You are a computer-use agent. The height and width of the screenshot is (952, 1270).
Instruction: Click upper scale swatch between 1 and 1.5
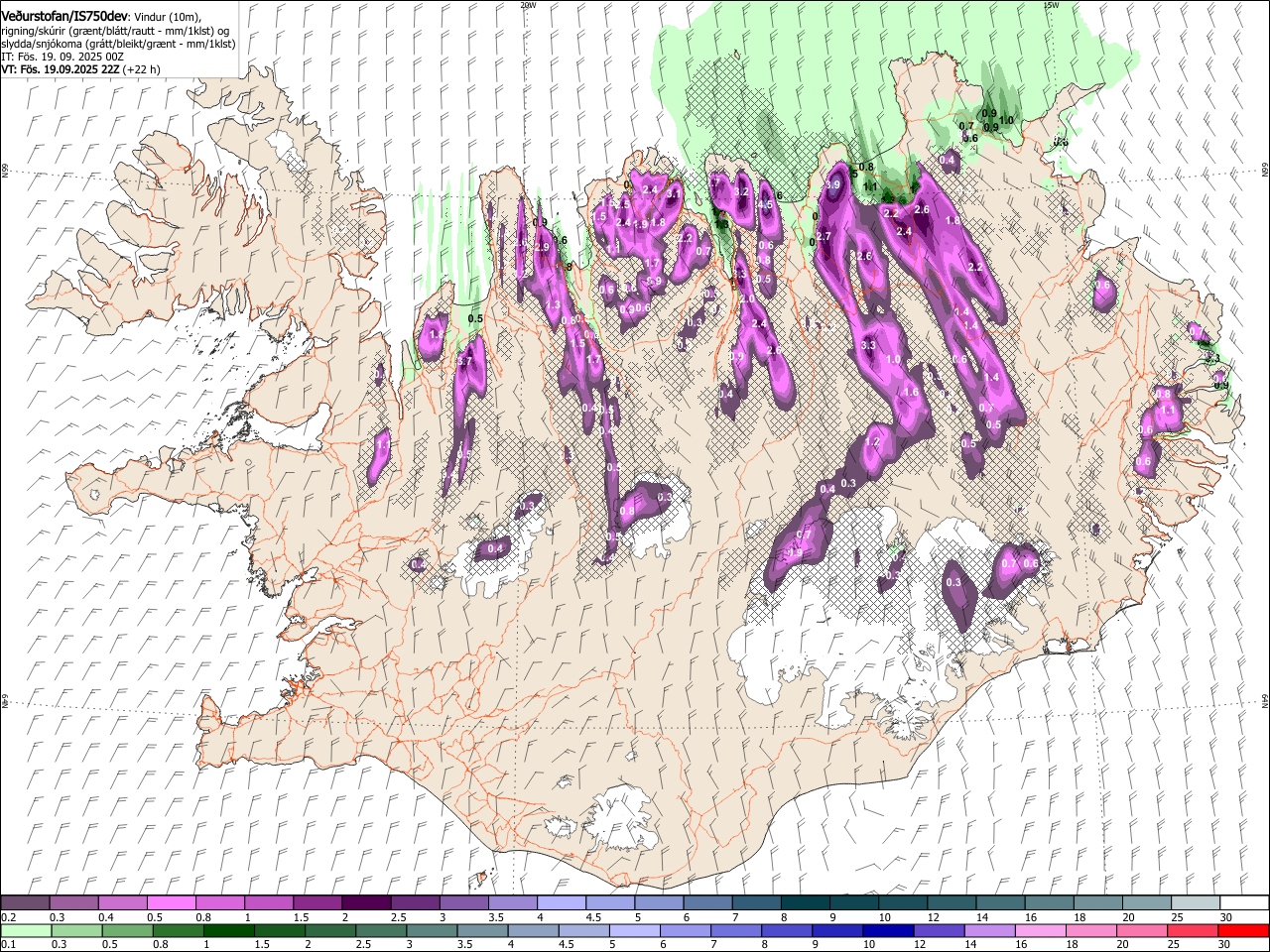[269, 903]
